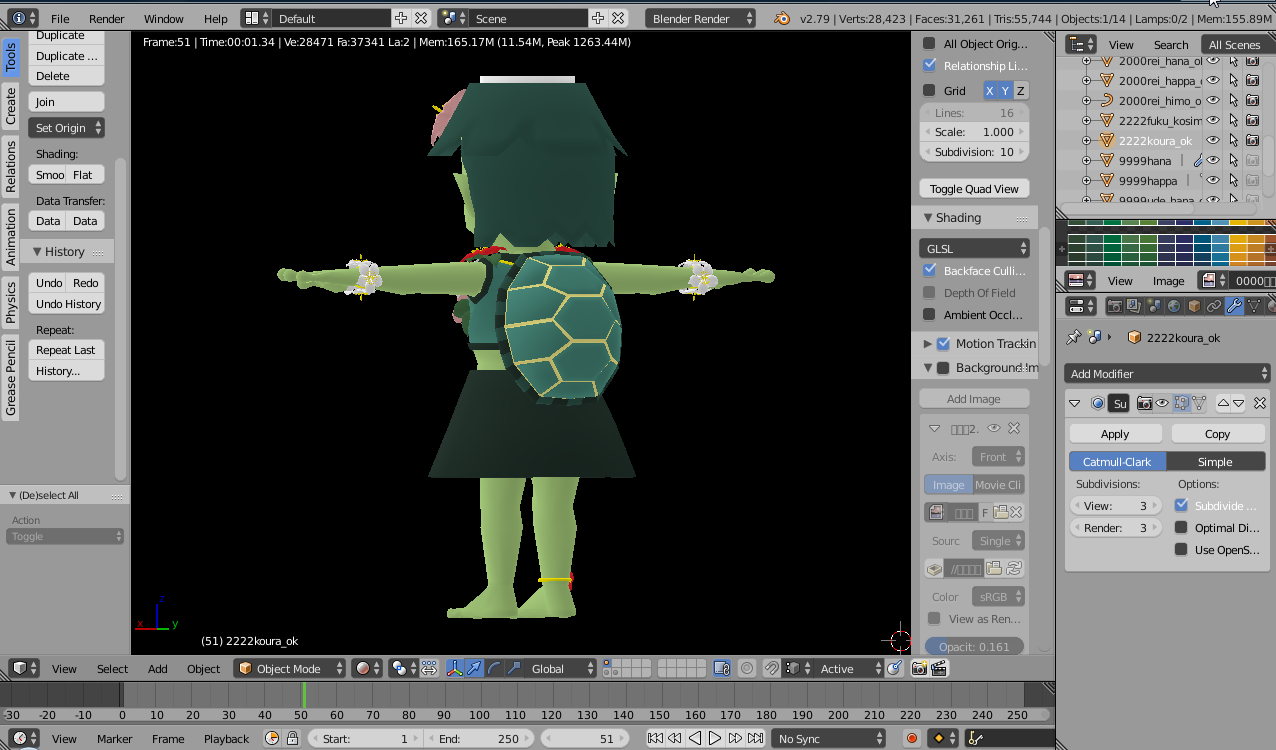Viewport: 1276px width, 750px height.
Task: Click the record button in the timeline
Action: pyautogui.click(x=911, y=739)
